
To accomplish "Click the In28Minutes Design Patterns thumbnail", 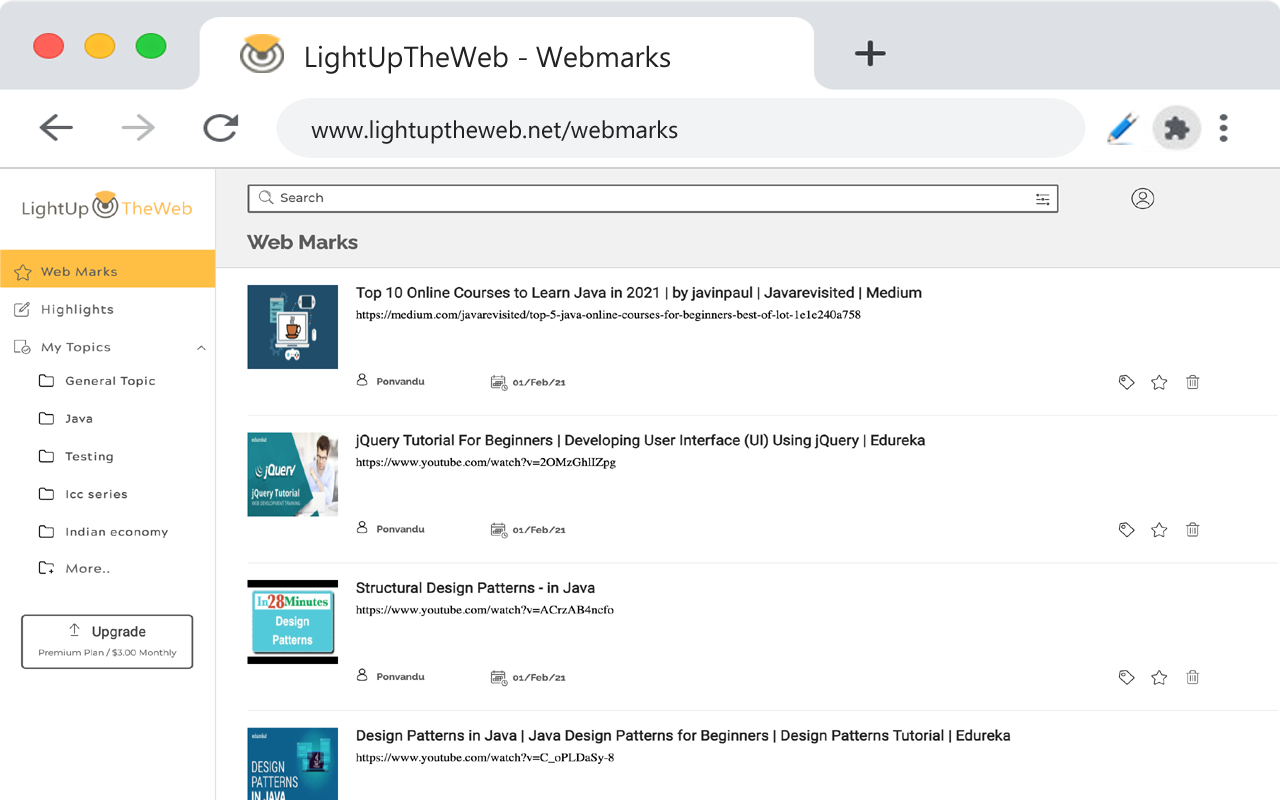I will pos(293,622).
